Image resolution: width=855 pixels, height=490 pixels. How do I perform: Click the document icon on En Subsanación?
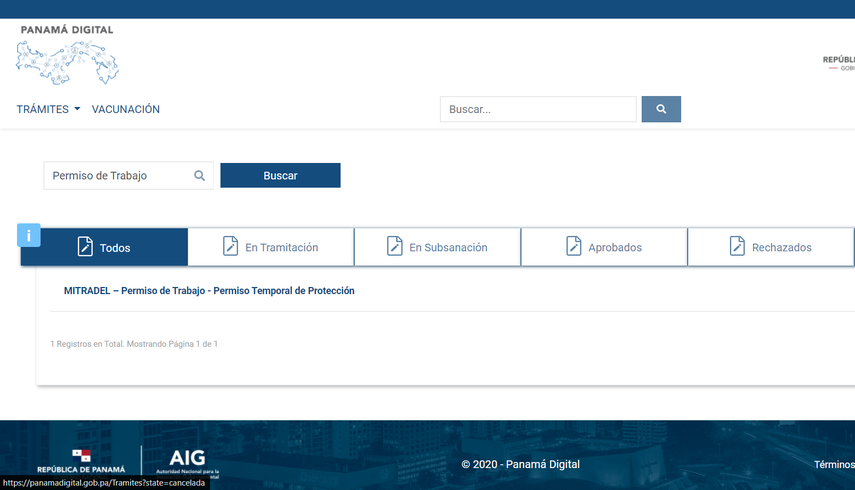395,247
